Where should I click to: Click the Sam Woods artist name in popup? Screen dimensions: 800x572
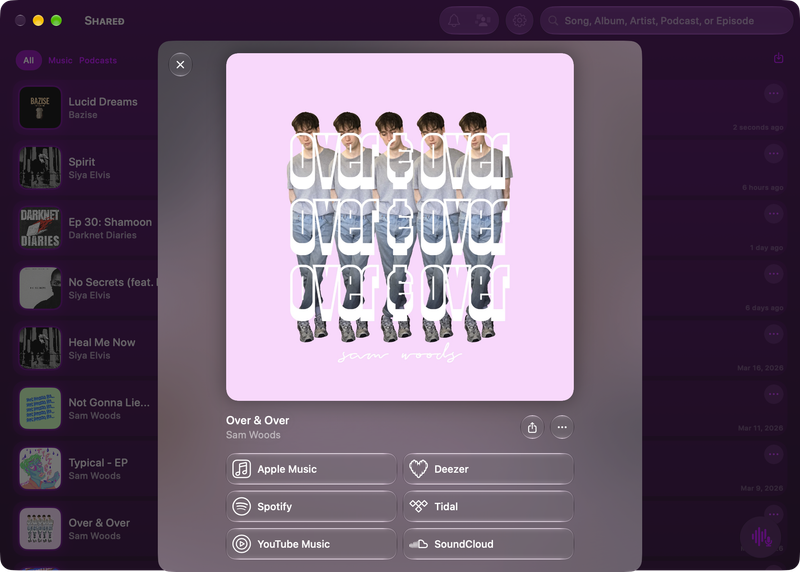pos(253,435)
